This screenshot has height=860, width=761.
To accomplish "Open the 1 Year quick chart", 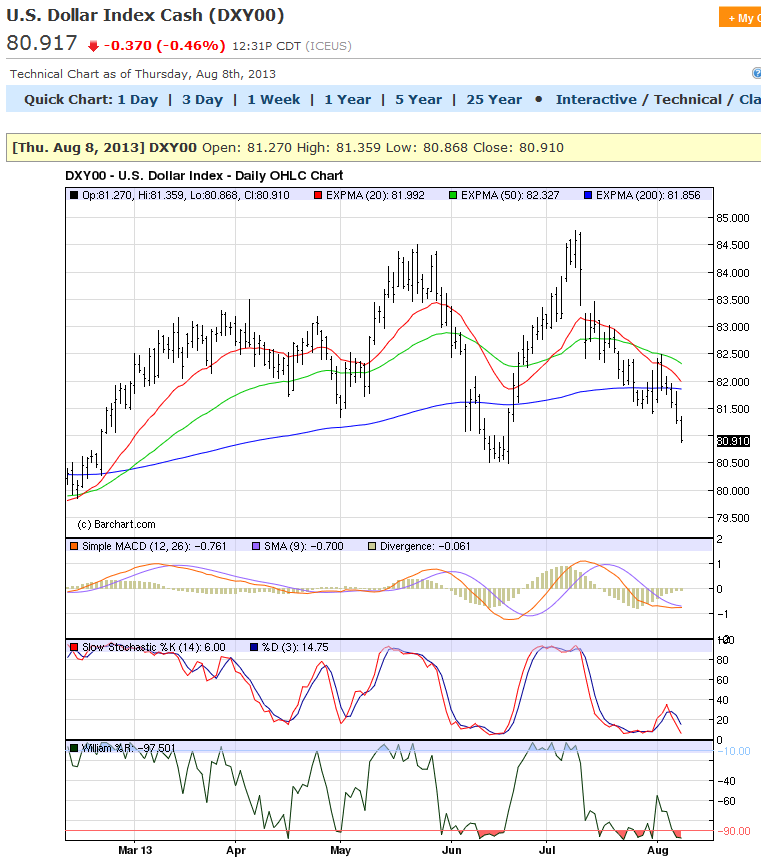I will pos(347,100).
